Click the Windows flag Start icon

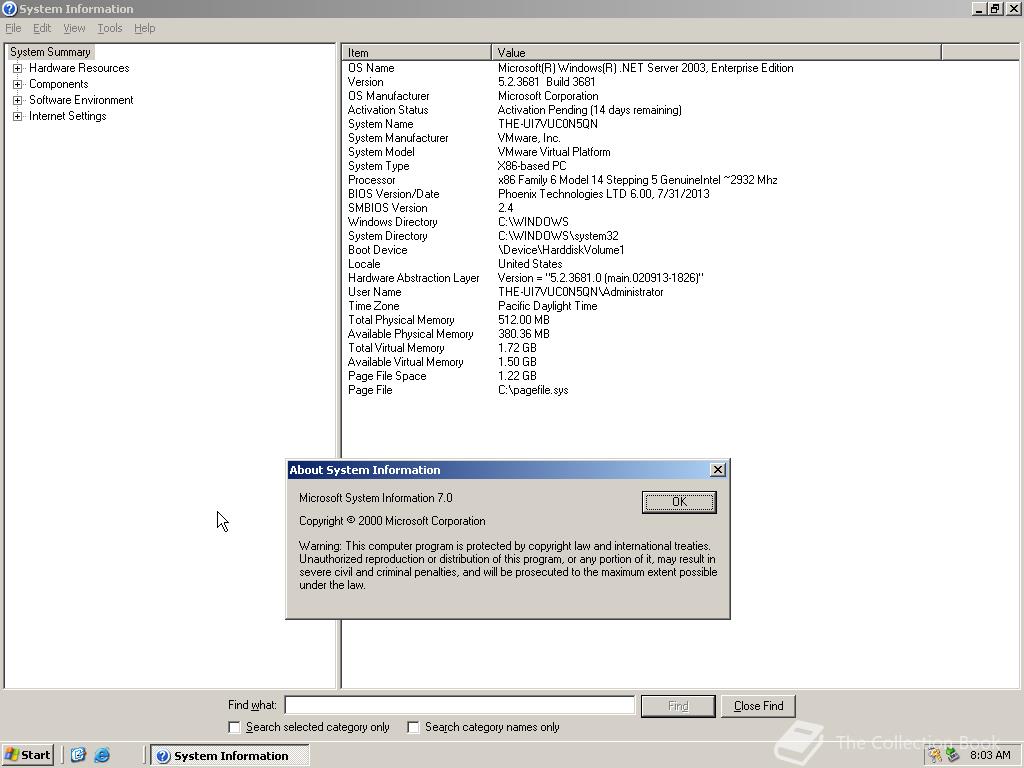11,755
